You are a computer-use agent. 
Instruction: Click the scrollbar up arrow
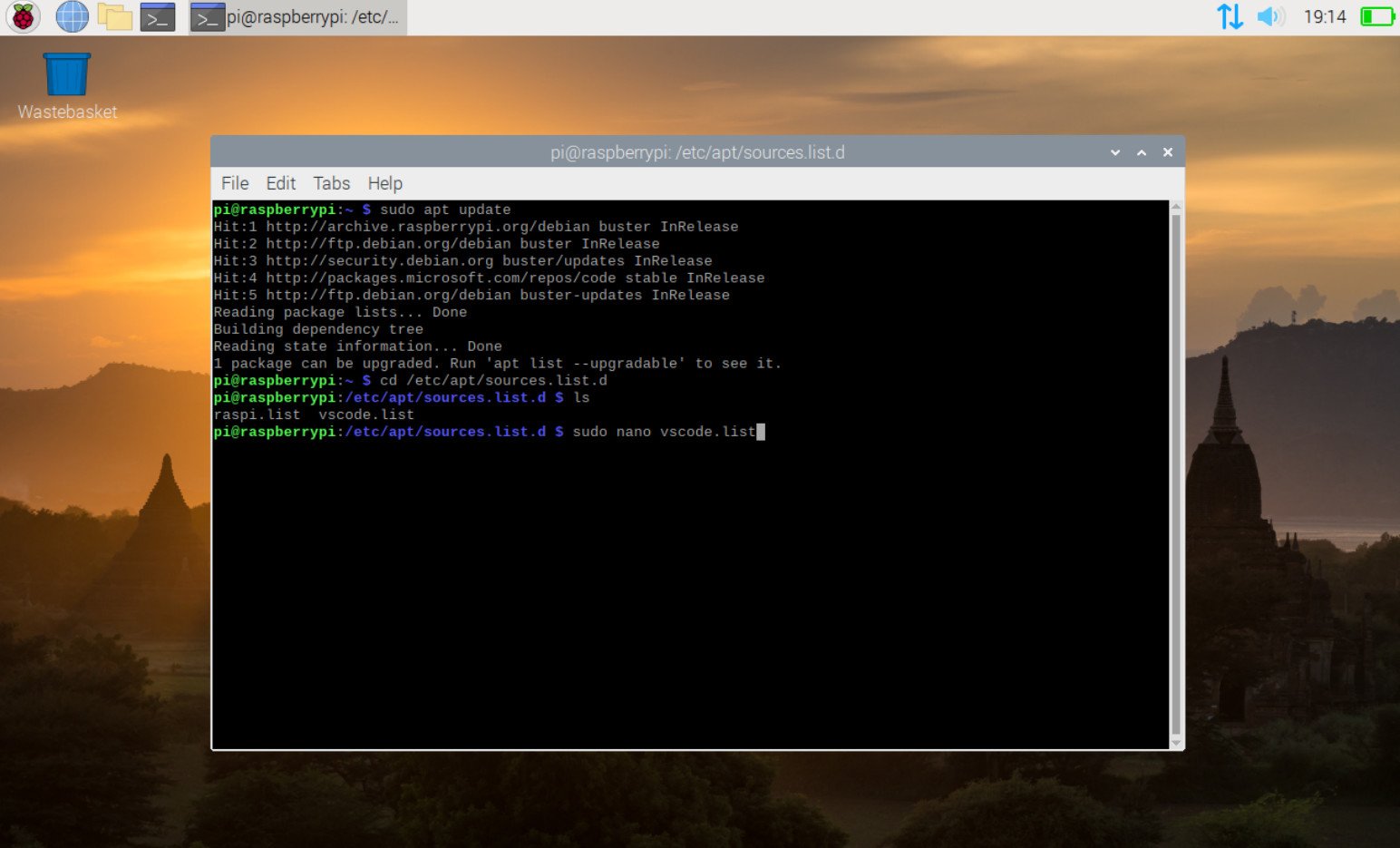coord(1176,207)
